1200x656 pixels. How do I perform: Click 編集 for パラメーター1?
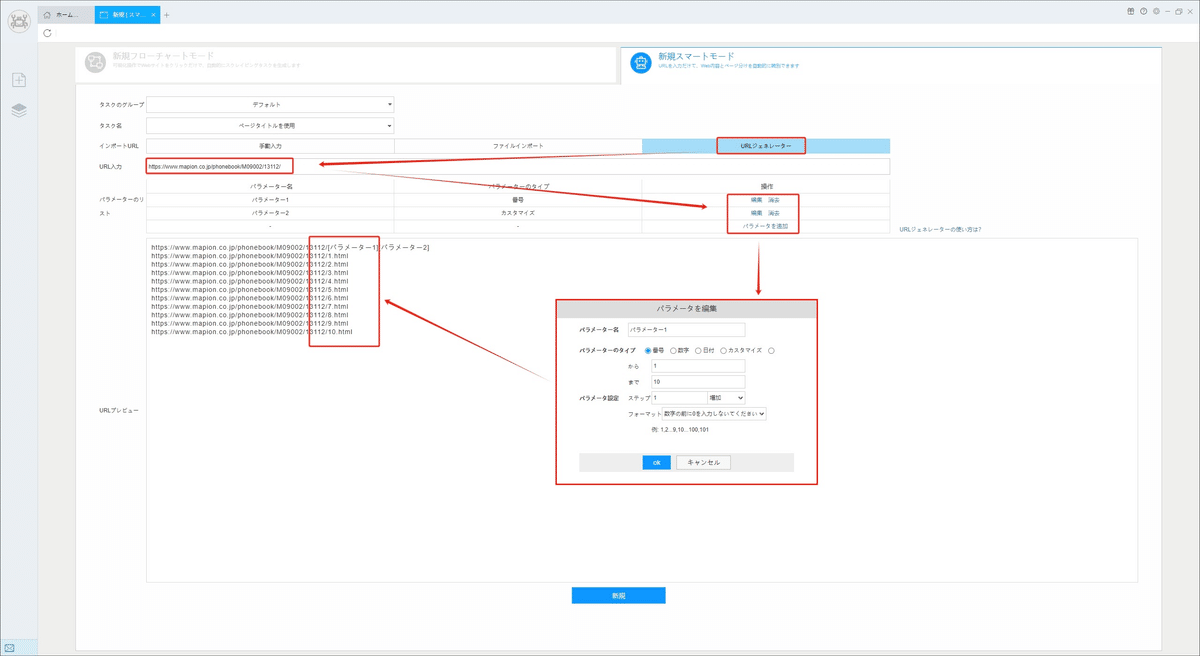757,200
